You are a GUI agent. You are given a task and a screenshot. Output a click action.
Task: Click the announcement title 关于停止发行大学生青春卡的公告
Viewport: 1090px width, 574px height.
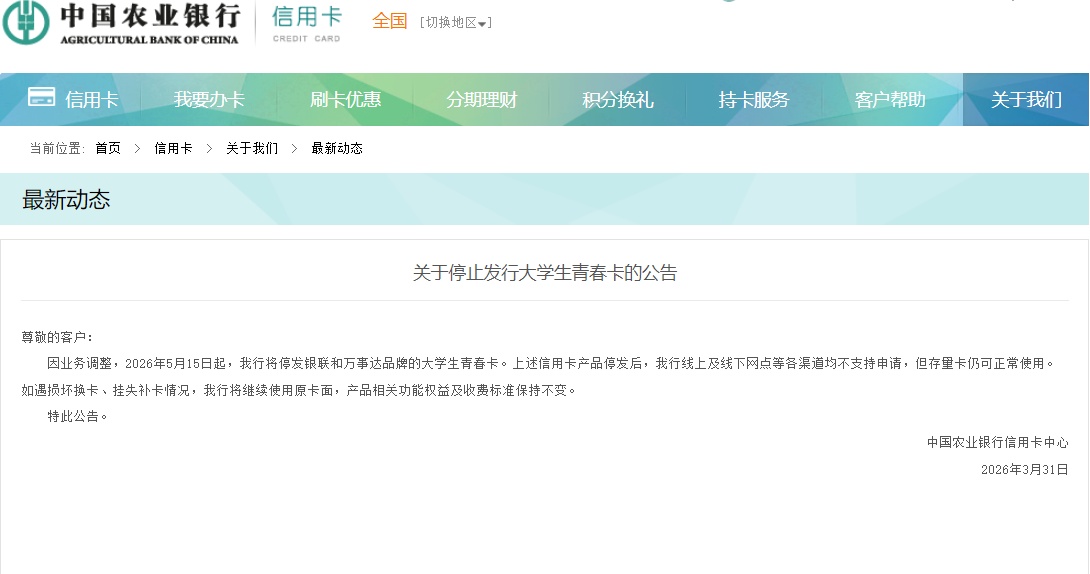coord(545,273)
